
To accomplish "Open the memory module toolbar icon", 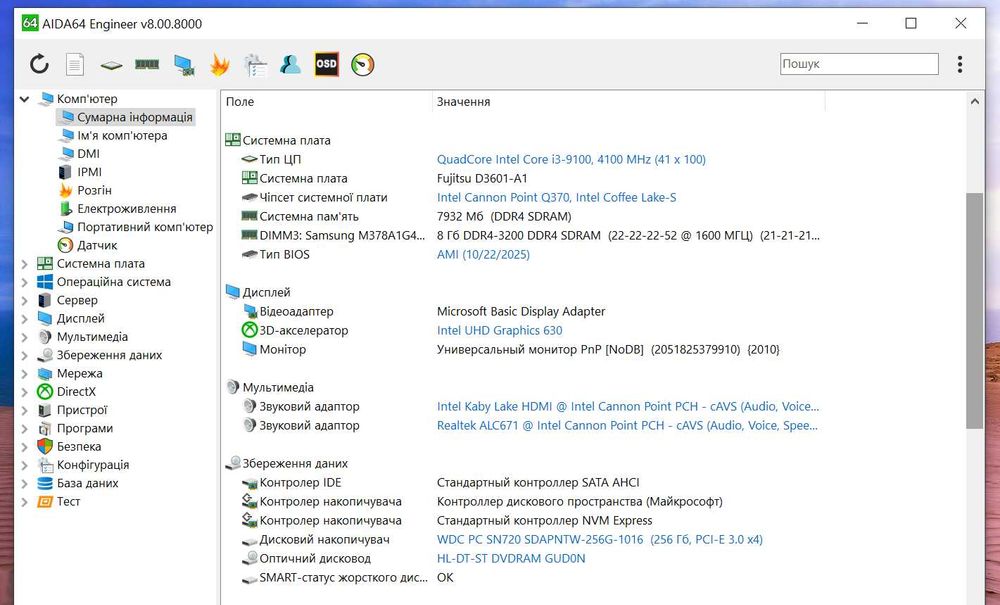I will coord(147,64).
